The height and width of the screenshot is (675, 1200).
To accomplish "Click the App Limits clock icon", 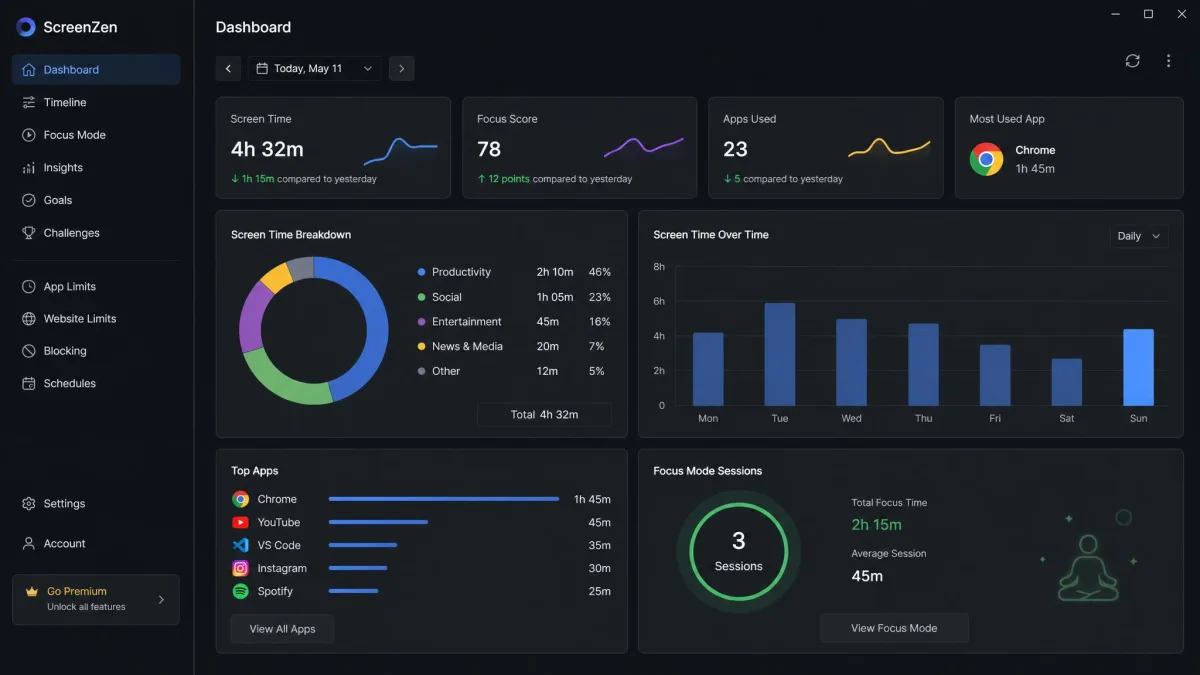I will pos(28,287).
